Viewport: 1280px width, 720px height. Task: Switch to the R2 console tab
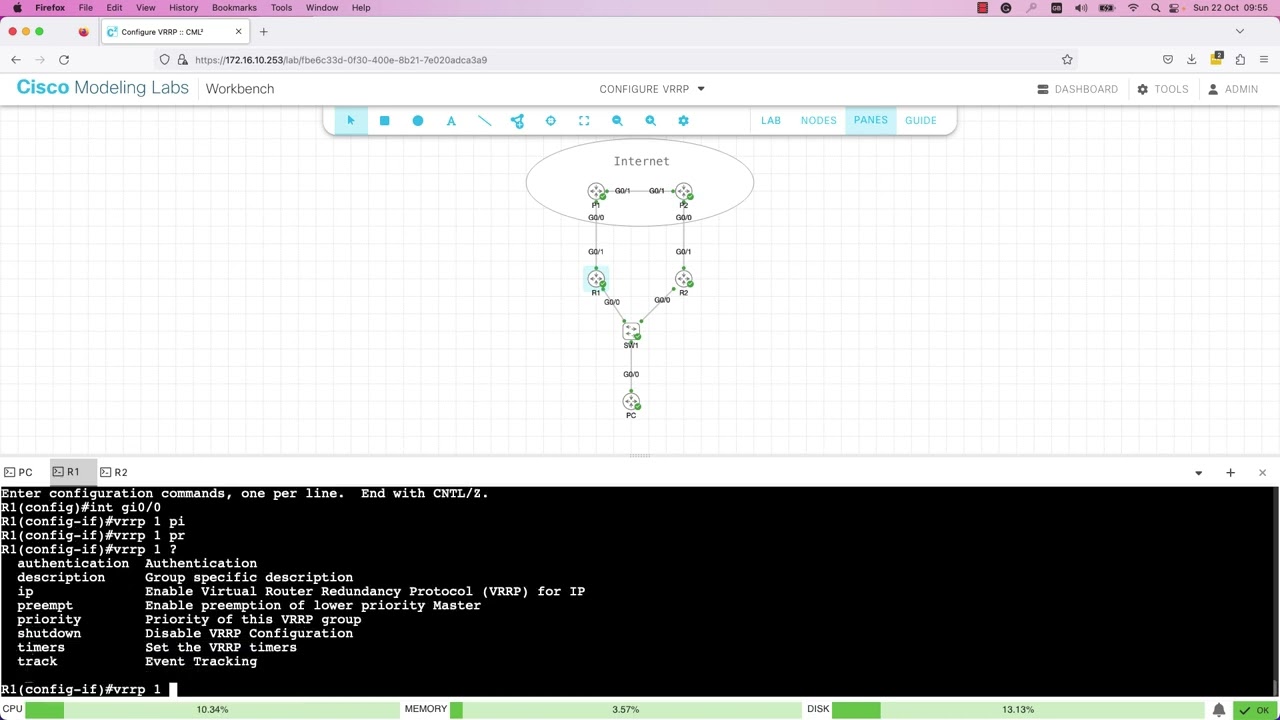113,472
